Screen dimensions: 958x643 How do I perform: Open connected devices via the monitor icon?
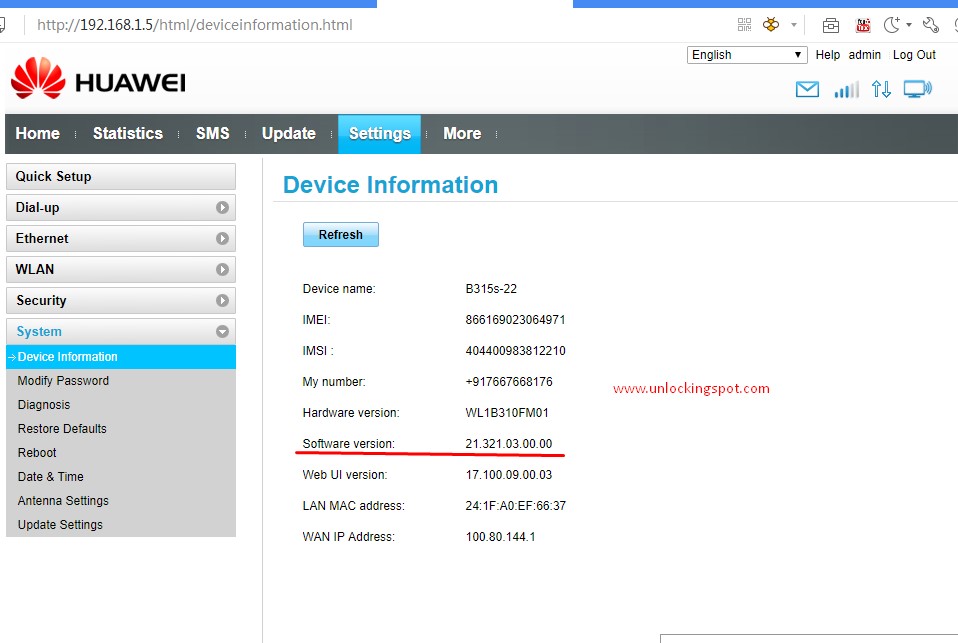pyautogui.click(x=916, y=88)
